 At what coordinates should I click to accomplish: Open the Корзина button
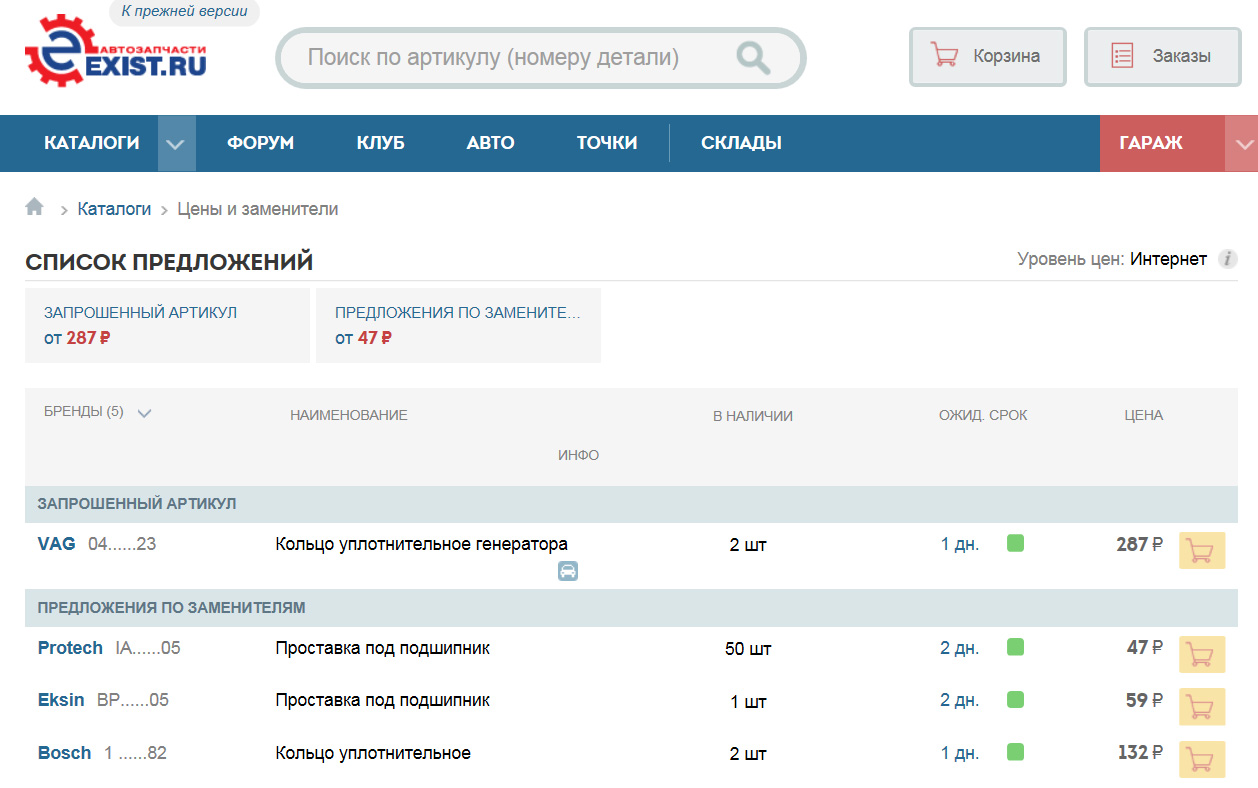pyautogui.click(x=987, y=56)
